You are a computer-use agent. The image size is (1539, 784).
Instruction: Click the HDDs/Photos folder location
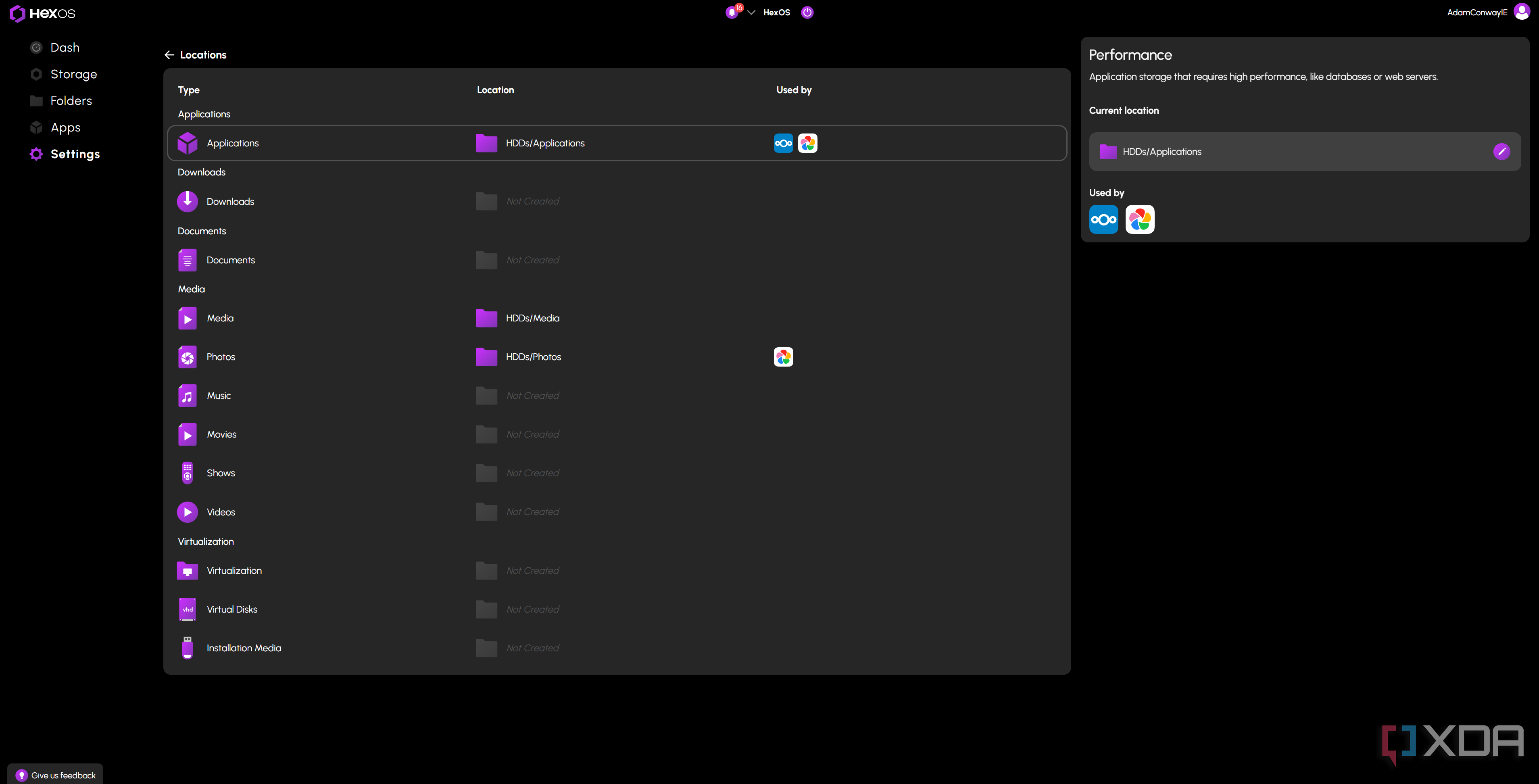tap(519, 357)
